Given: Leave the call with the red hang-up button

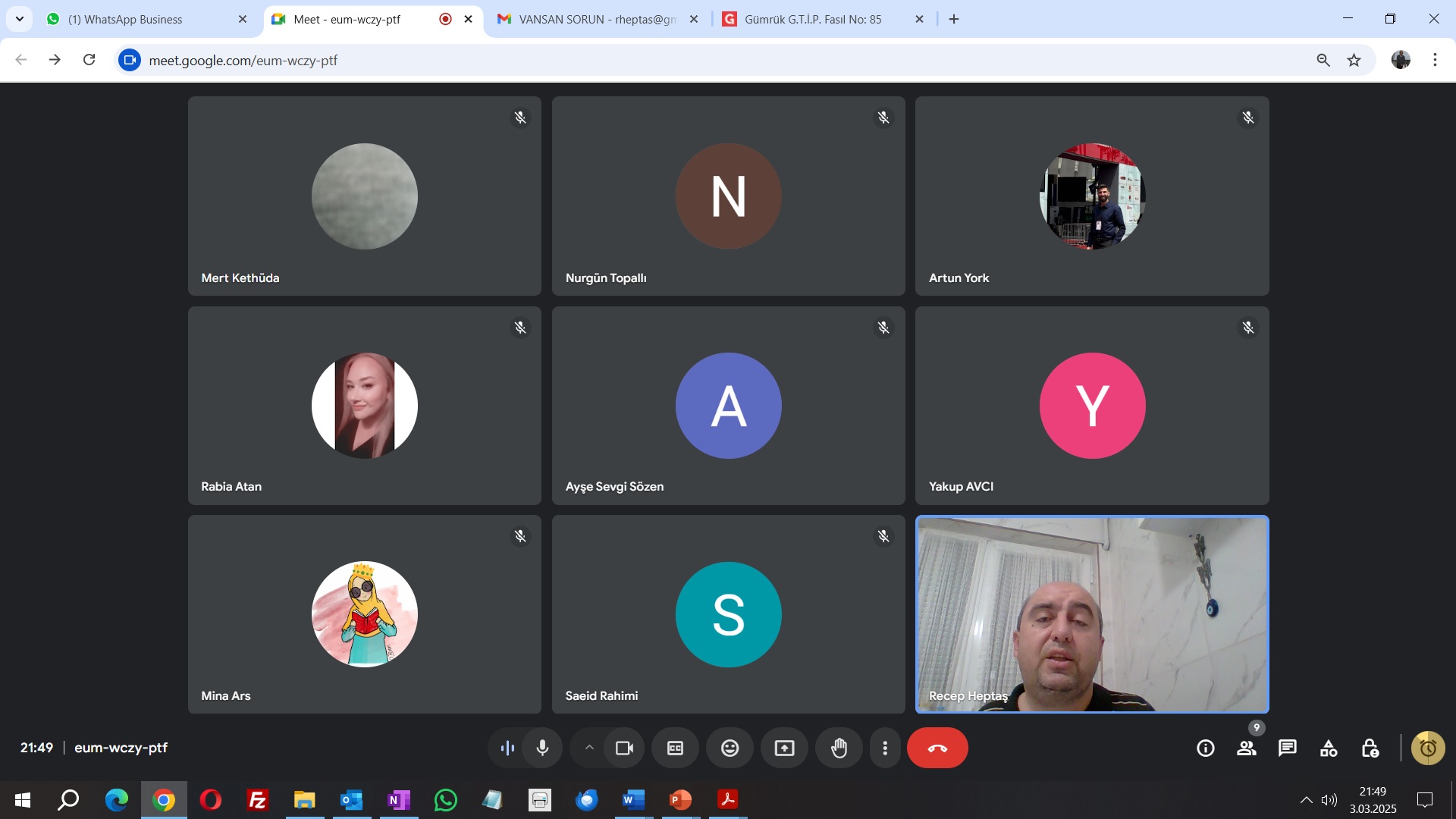Looking at the screenshot, I should (x=937, y=748).
